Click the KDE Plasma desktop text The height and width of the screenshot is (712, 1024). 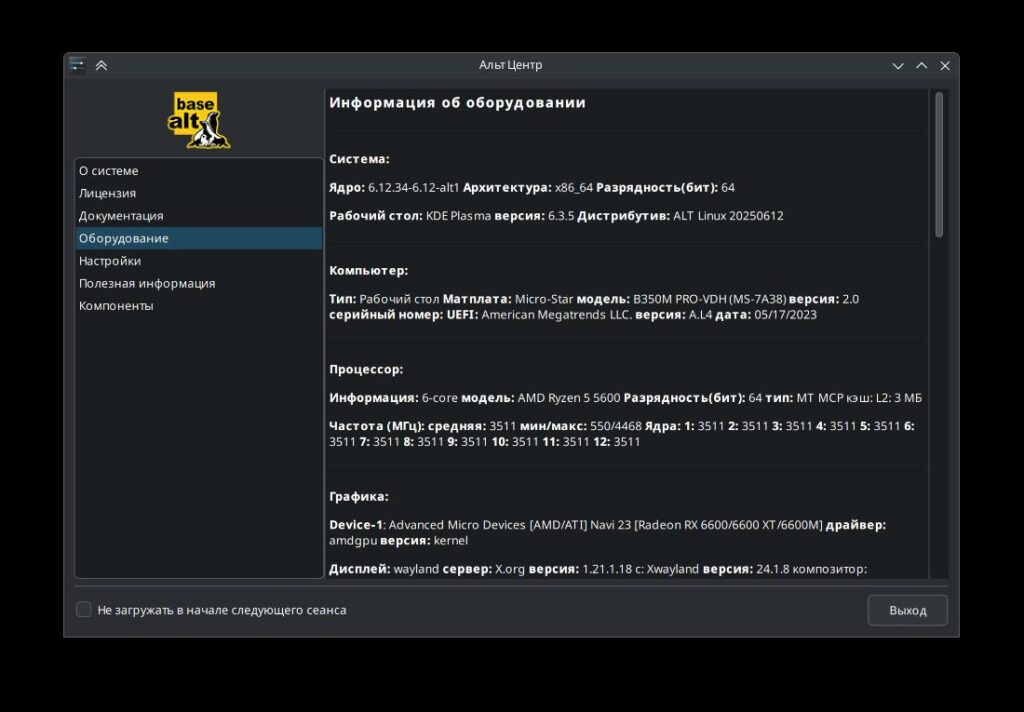tap(458, 216)
